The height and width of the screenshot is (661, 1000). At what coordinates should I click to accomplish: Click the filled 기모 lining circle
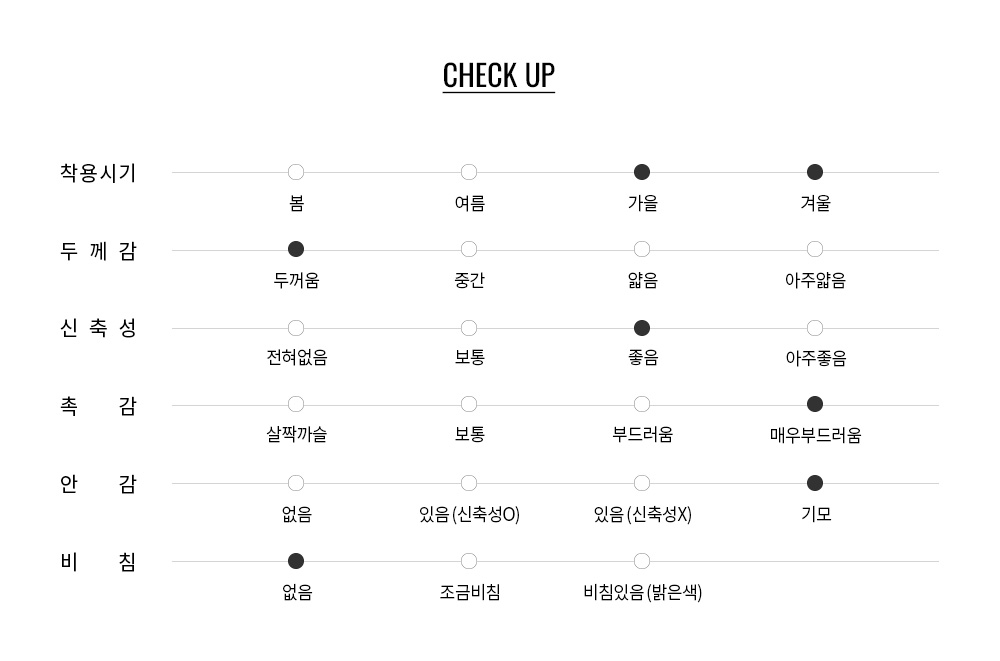[815, 483]
